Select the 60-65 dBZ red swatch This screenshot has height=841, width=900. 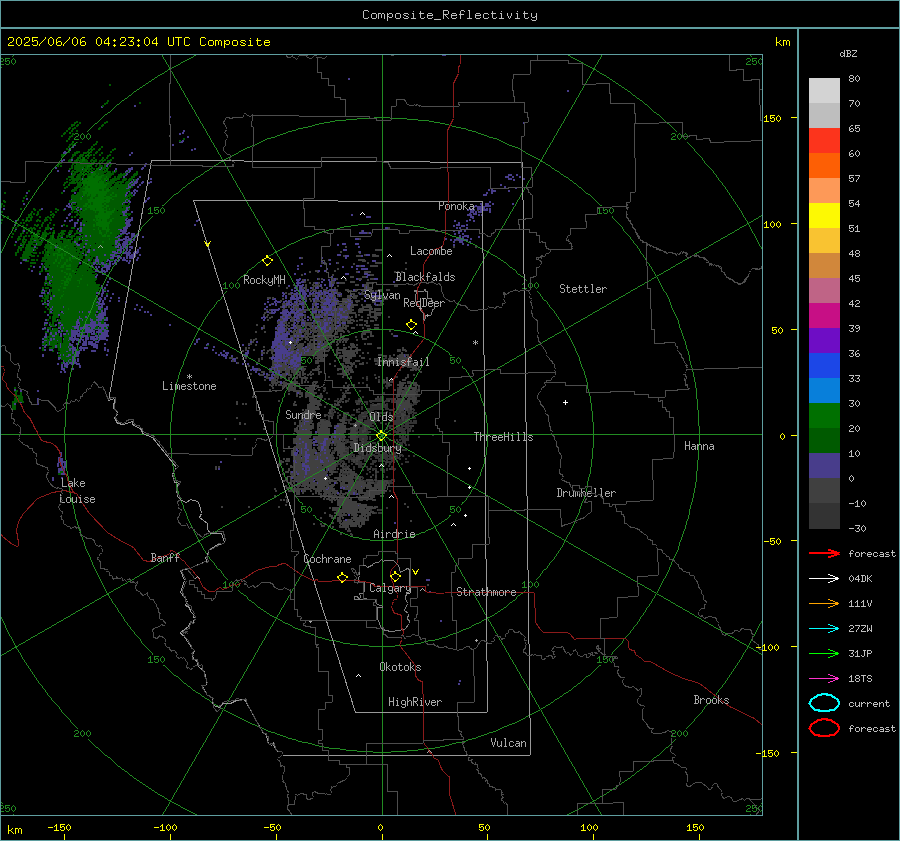coord(824,141)
